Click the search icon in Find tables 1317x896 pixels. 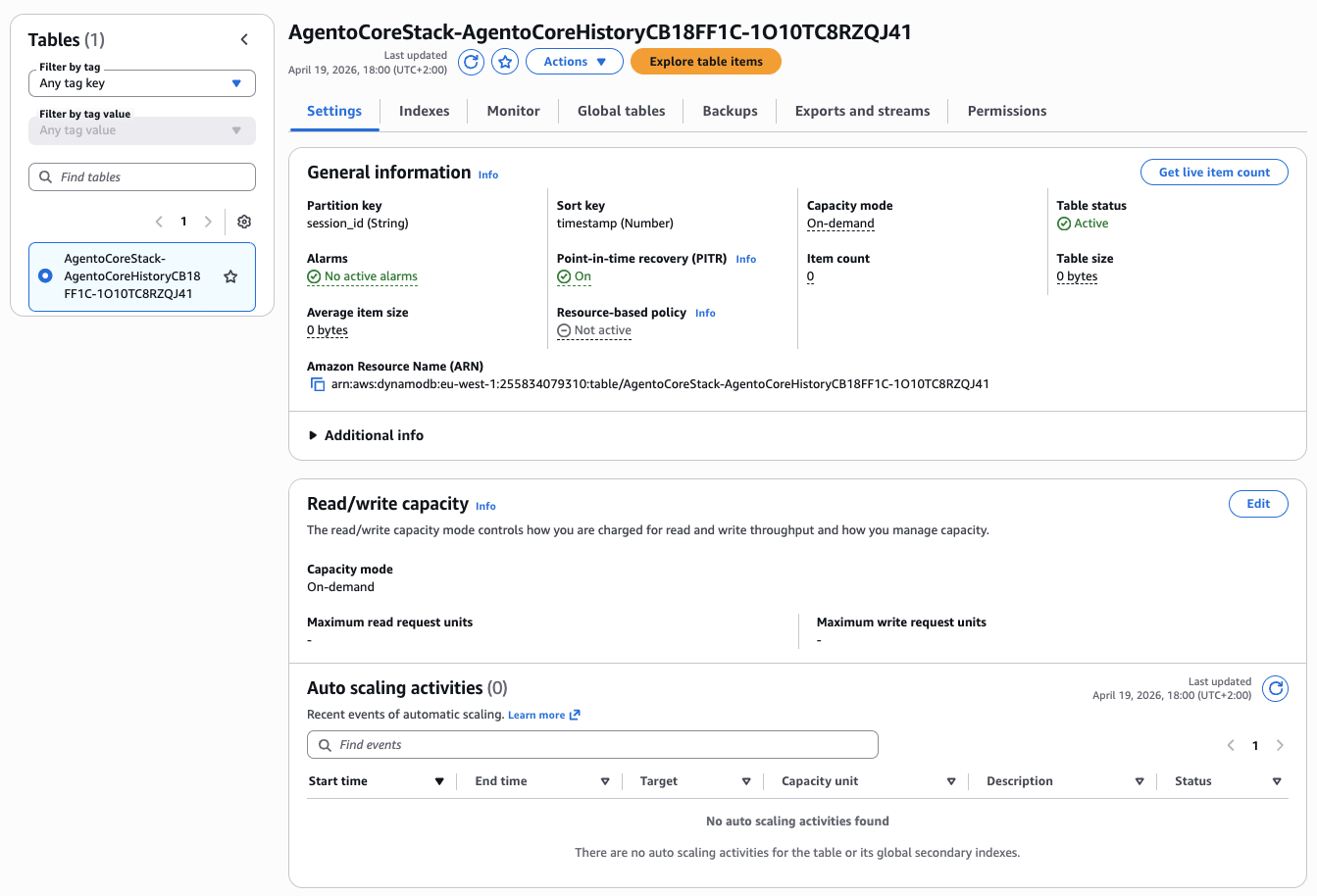point(45,177)
